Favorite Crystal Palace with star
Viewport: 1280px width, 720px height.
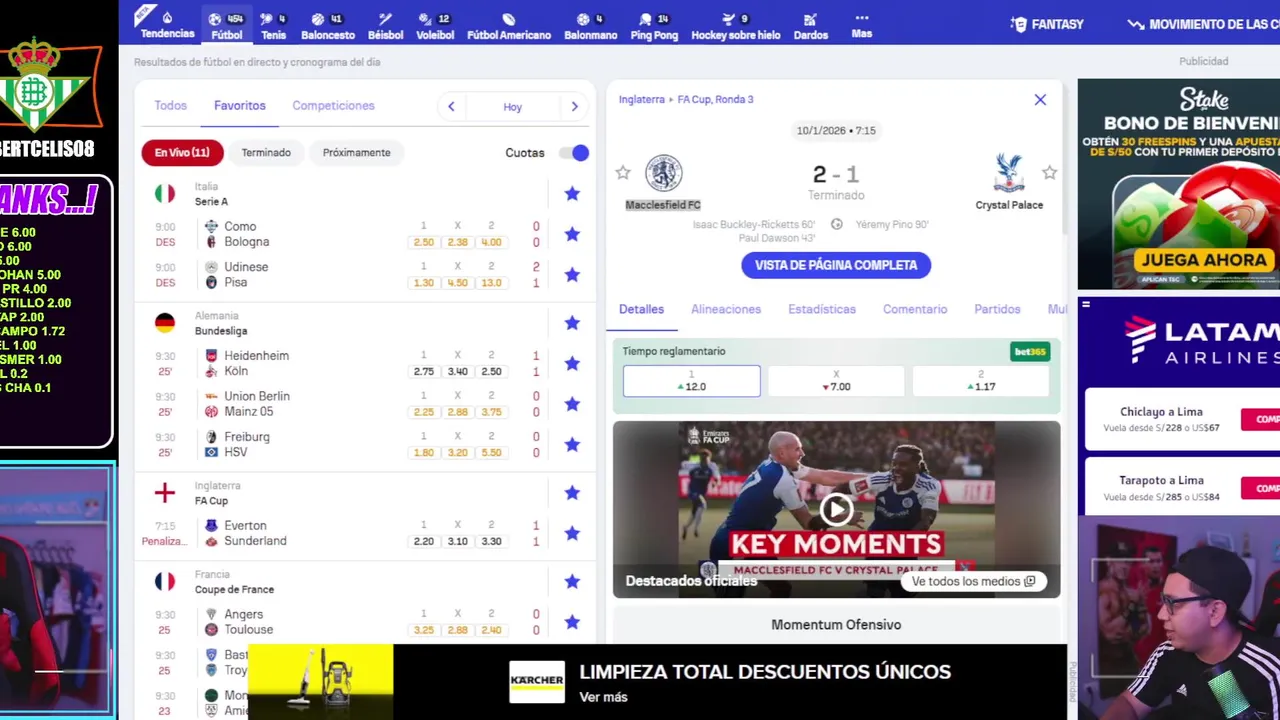coord(1049,173)
